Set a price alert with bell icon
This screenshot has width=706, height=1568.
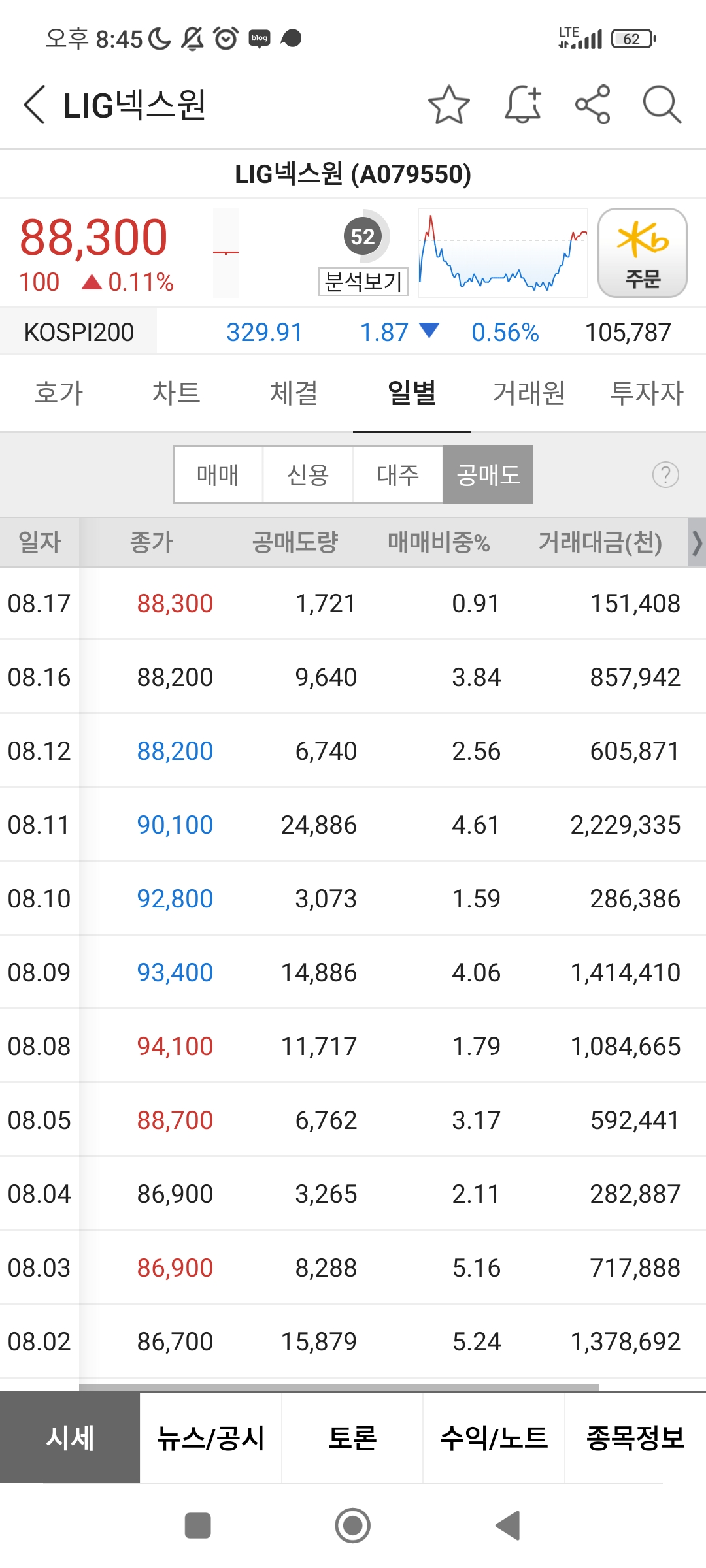coord(523,105)
